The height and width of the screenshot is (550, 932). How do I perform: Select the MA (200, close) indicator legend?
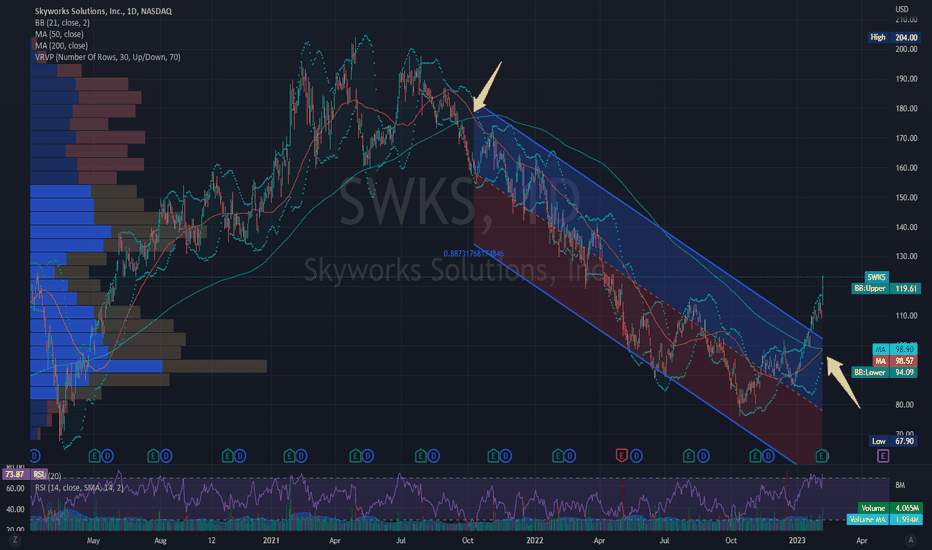click(x=61, y=45)
